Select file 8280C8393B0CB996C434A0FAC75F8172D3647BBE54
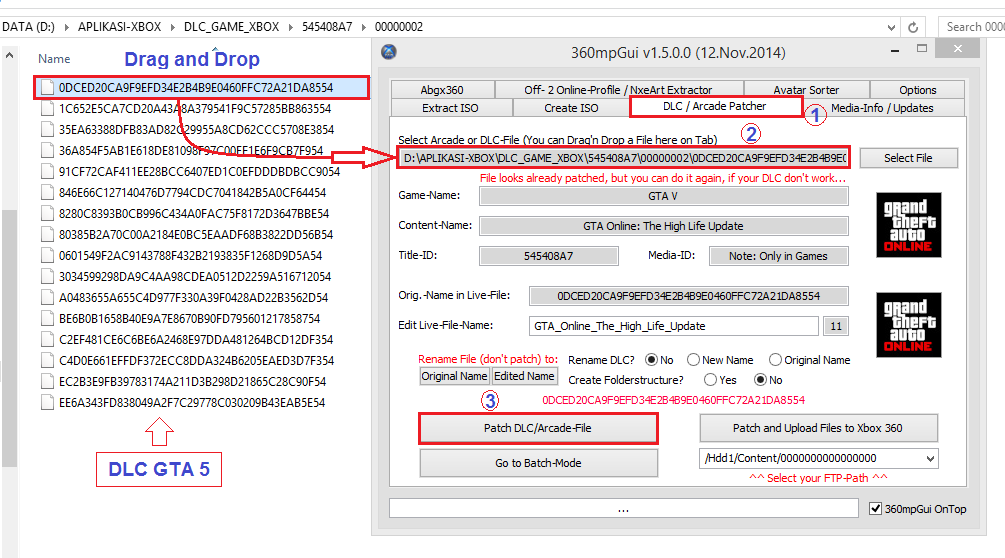Viewport: 1005px width, 558px height. tap(194, 213)
